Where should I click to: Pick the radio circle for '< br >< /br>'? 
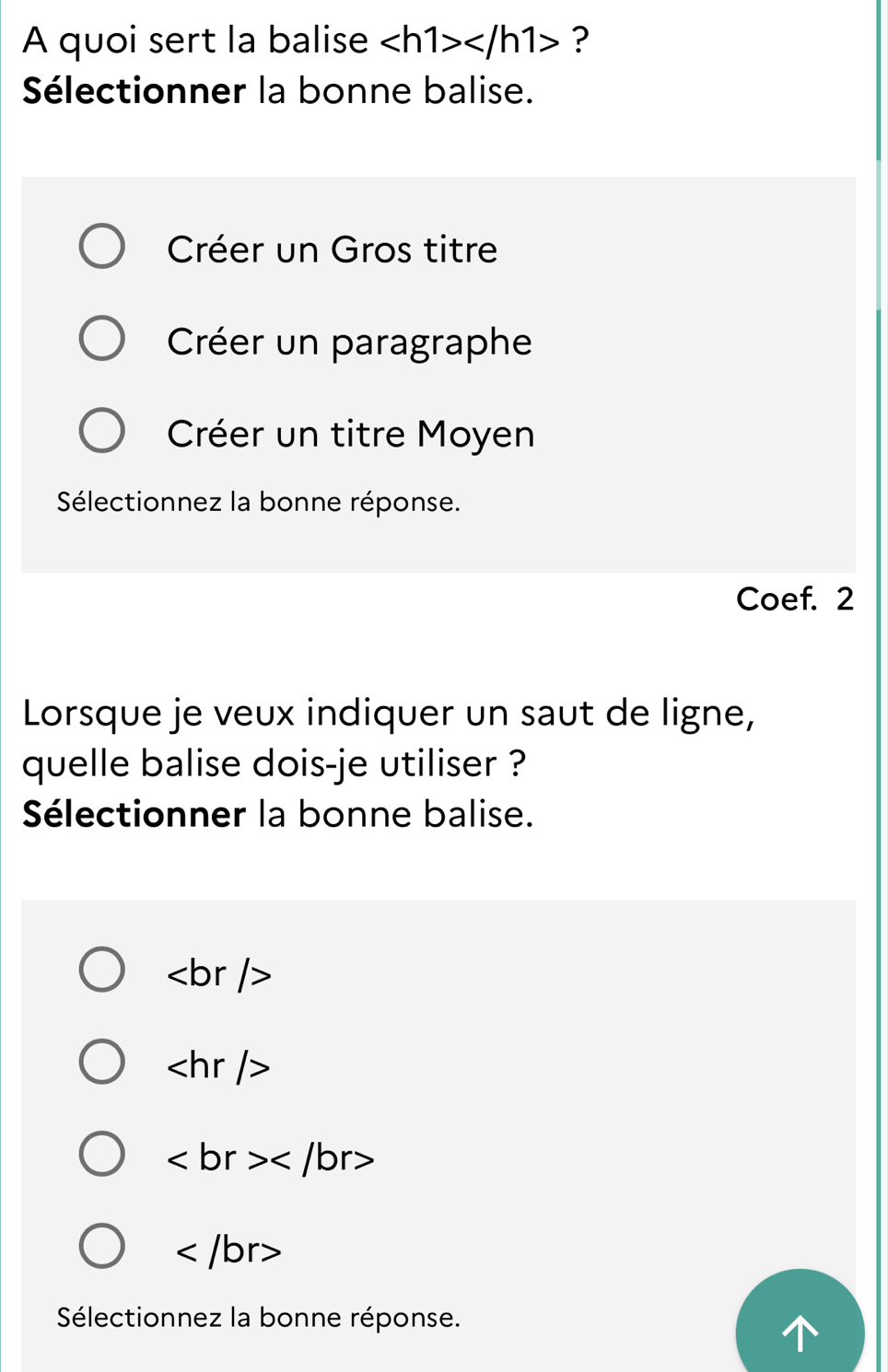coord(101,1155)
